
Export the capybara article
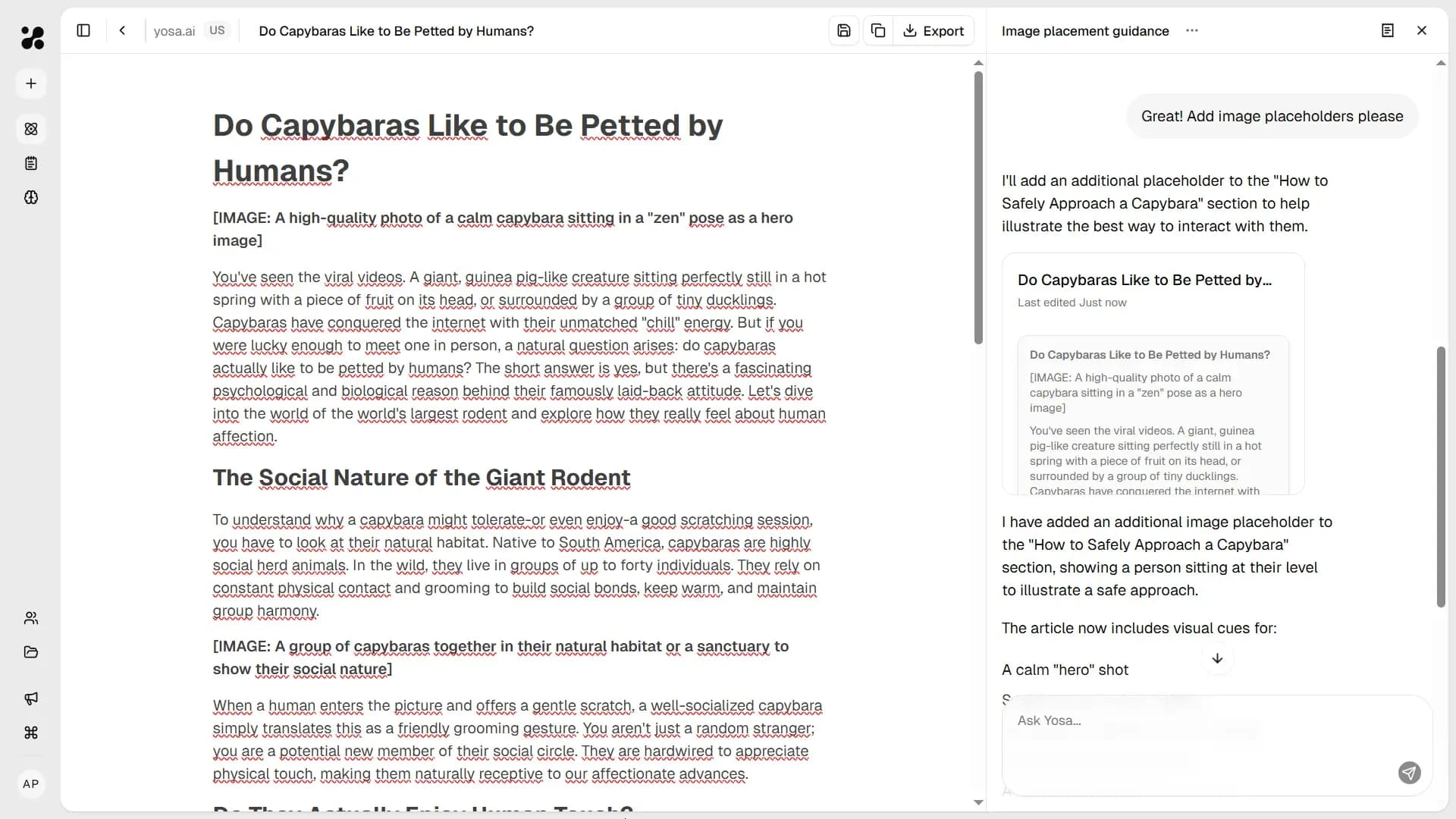pos(934,31)
